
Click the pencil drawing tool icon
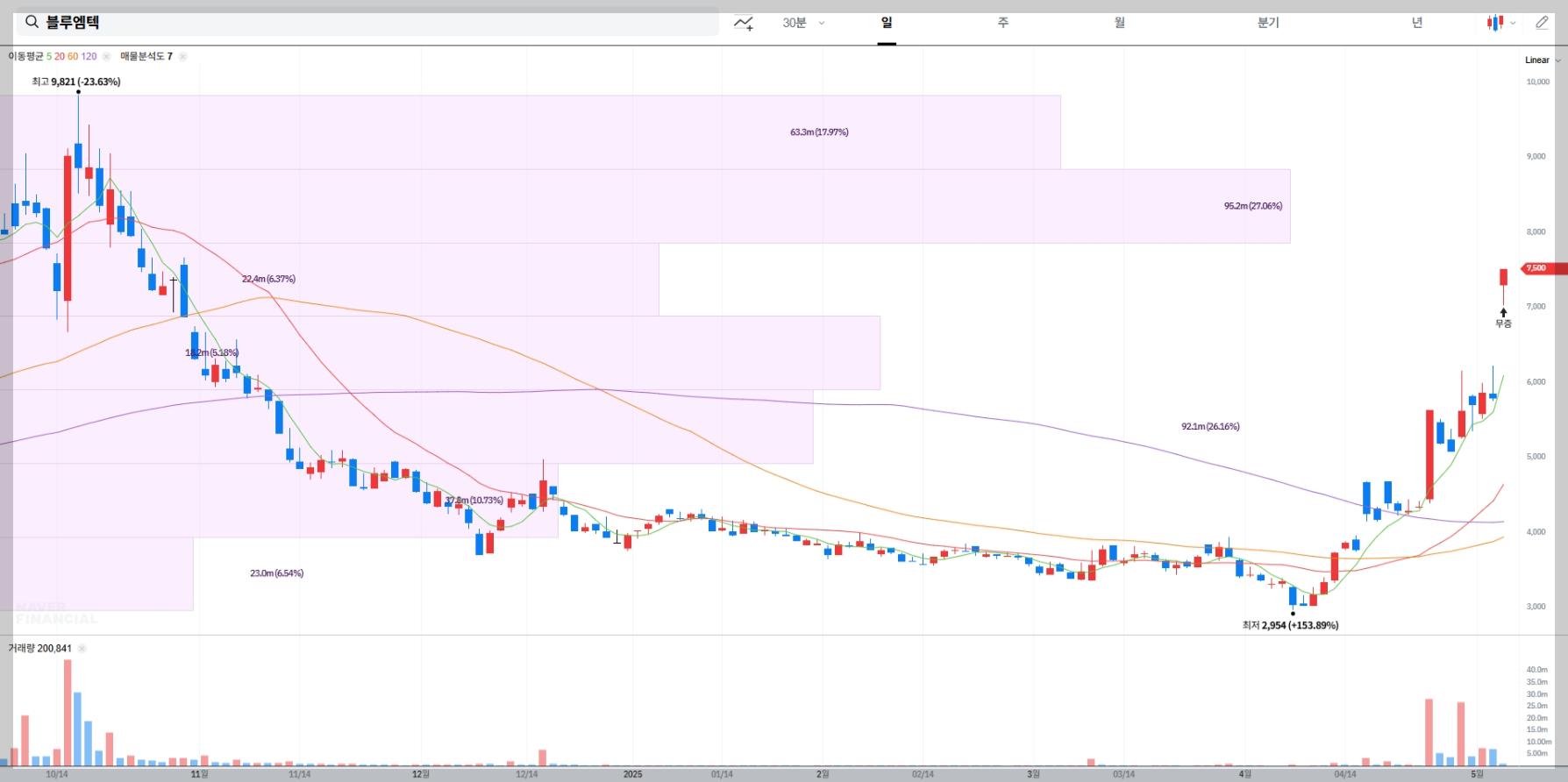click(1542, 23)
